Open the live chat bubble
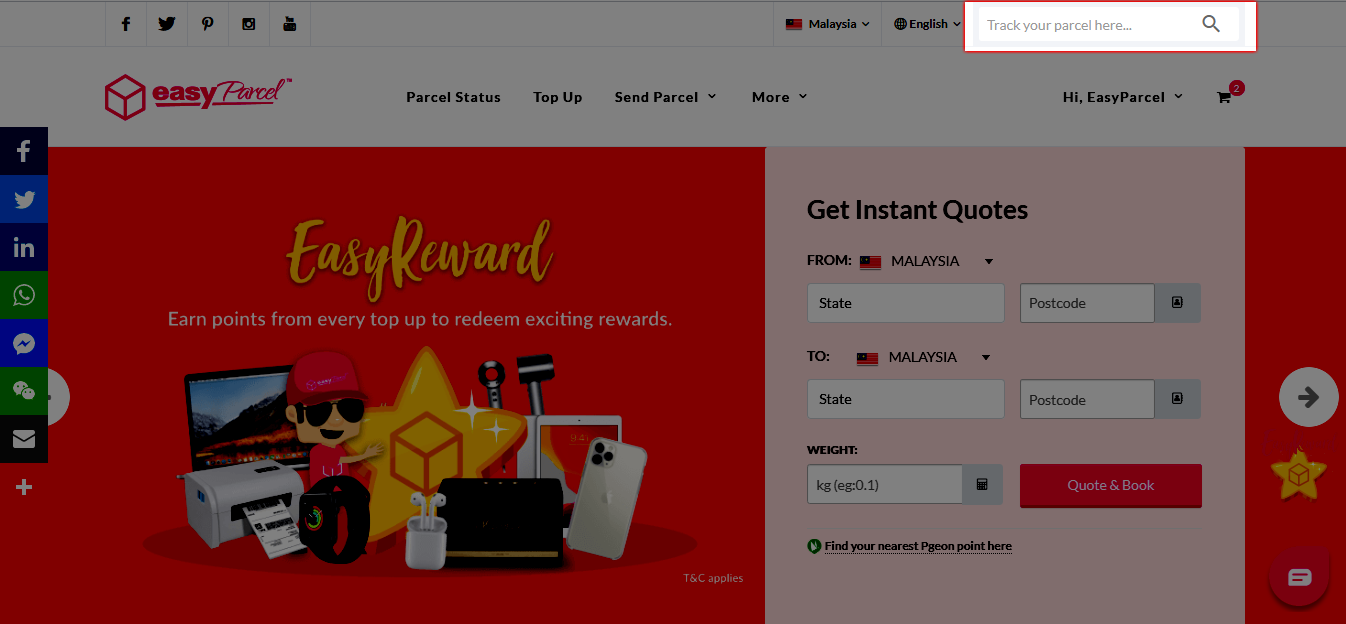Viewport: 1346px width, 624px height. pos(1298,577)
